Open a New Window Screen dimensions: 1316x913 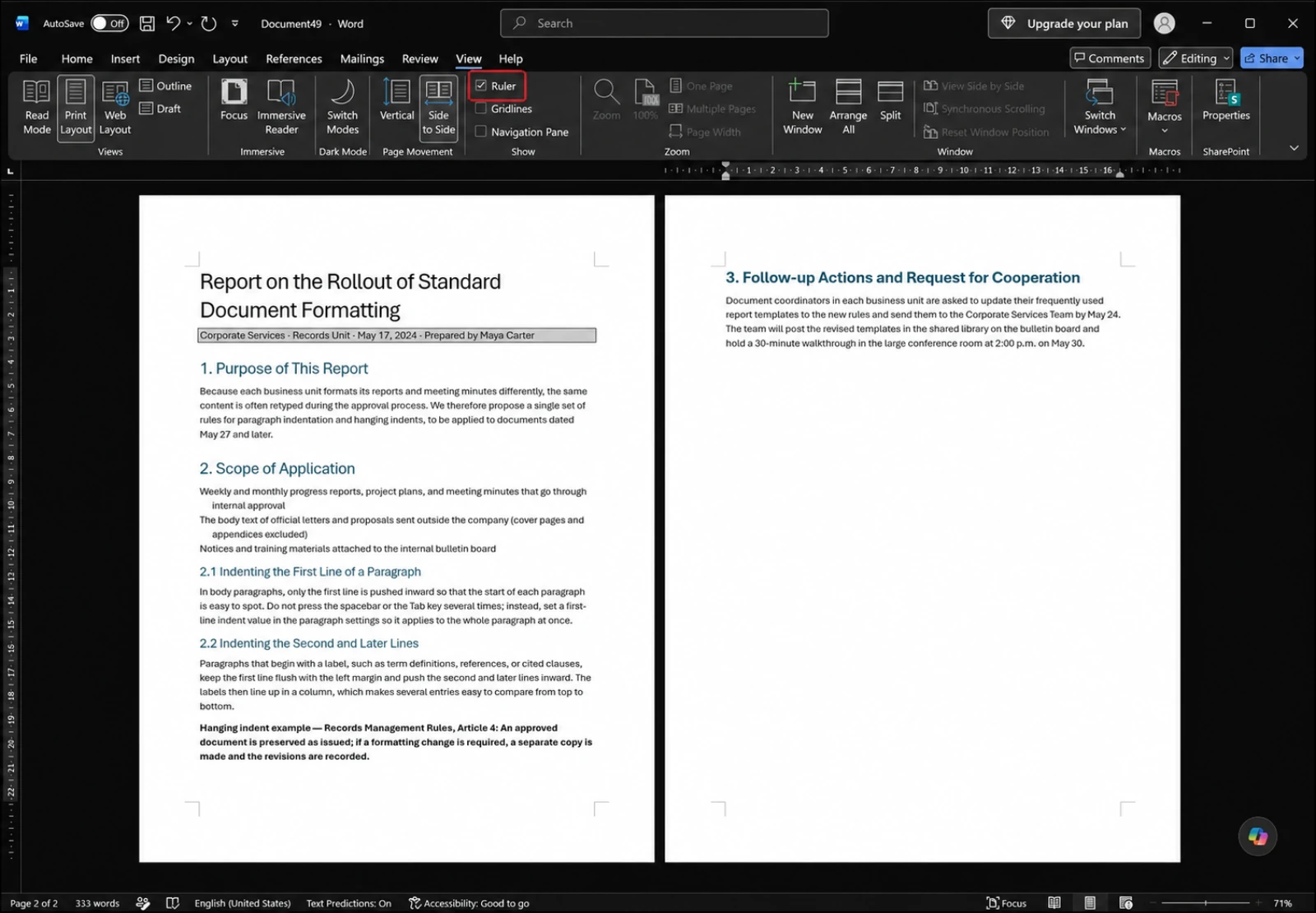click(x=802, y=108)
